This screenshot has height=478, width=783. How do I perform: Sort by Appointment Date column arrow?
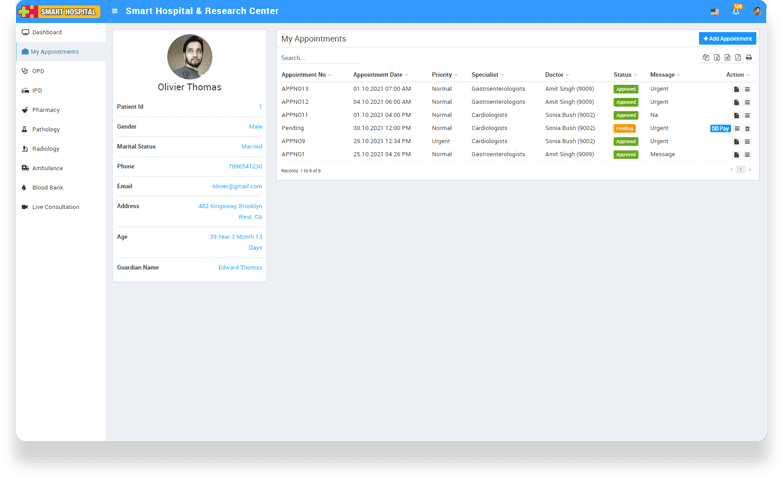coord(408,75)
